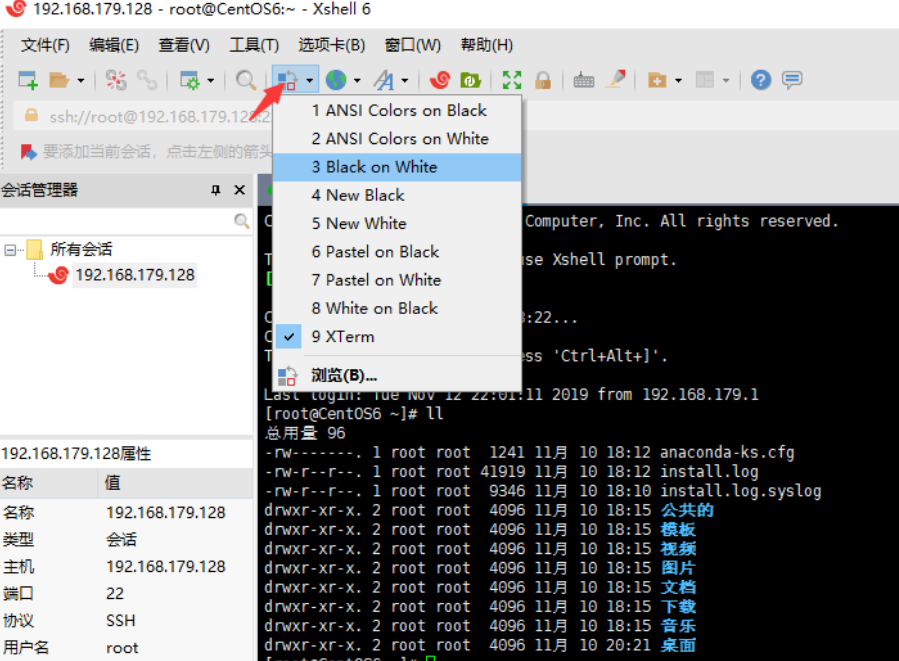899x661 pixels.
Task: Select 8 White on Black scheme
Action: (x=397, y=308)
